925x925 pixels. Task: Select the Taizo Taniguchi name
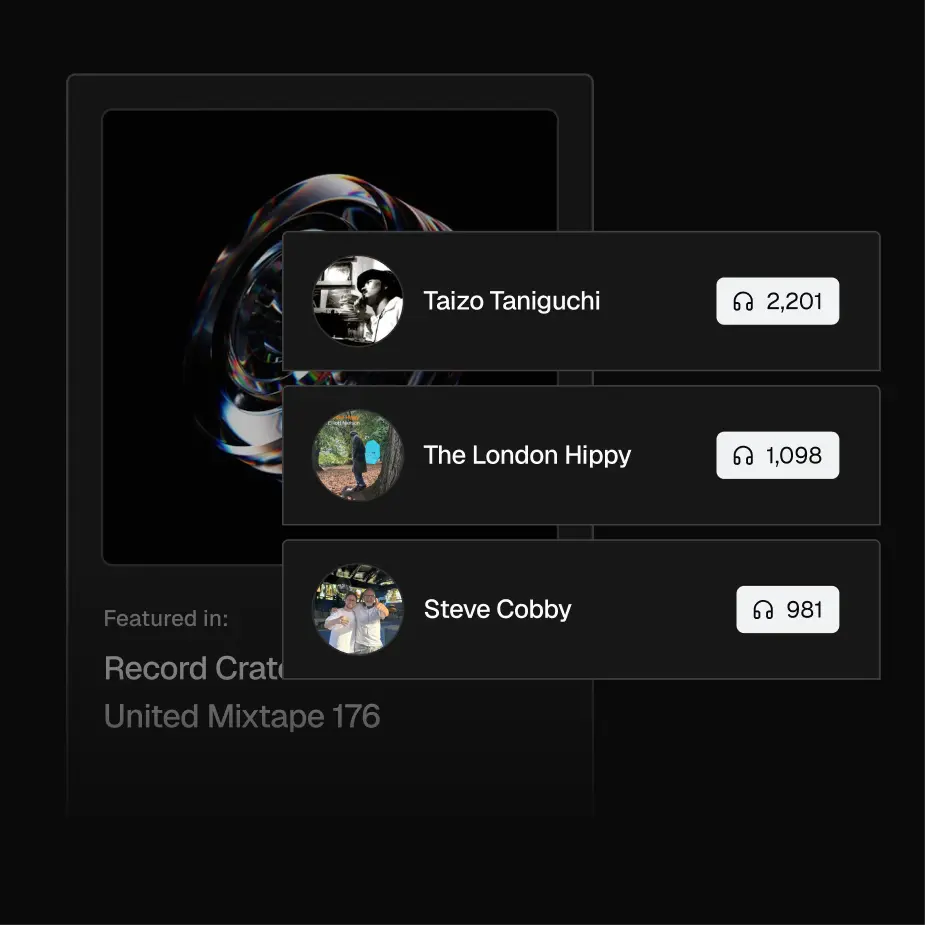[511, 301]
